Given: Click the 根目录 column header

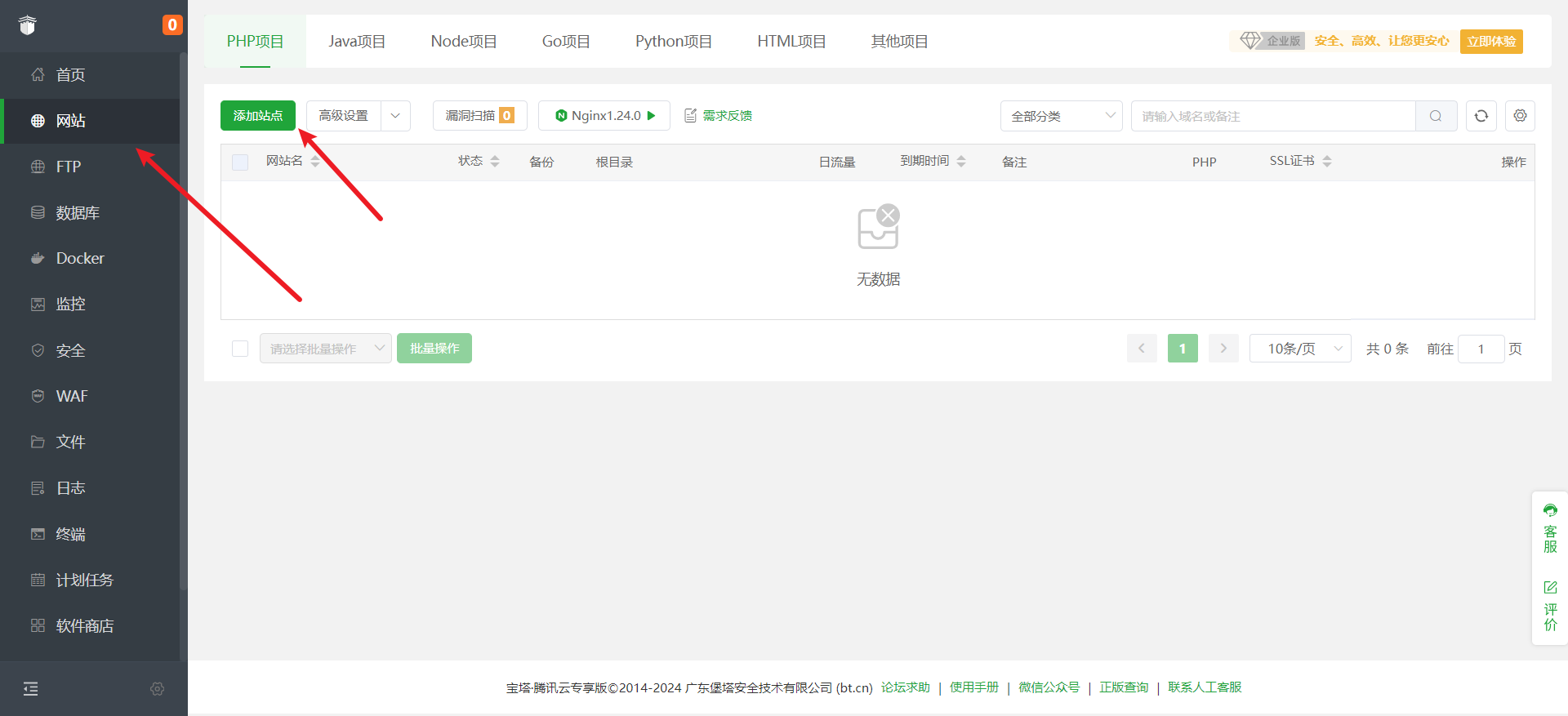Looking at the screenshot, I should click(614, 162).
